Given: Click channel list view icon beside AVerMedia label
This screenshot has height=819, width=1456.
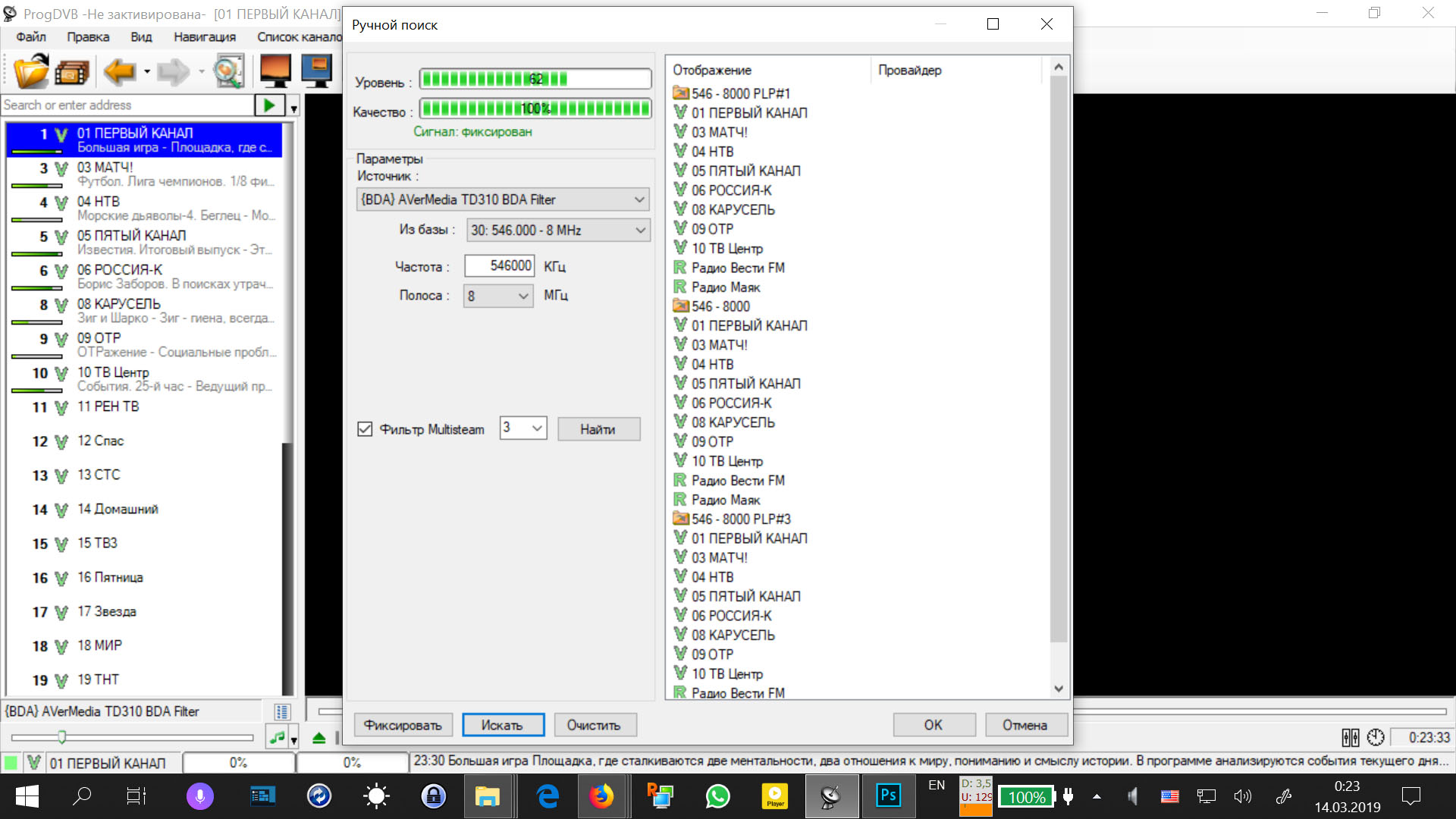Looking at the screenshot, I should pyautogui.click(x=282, y=711).
